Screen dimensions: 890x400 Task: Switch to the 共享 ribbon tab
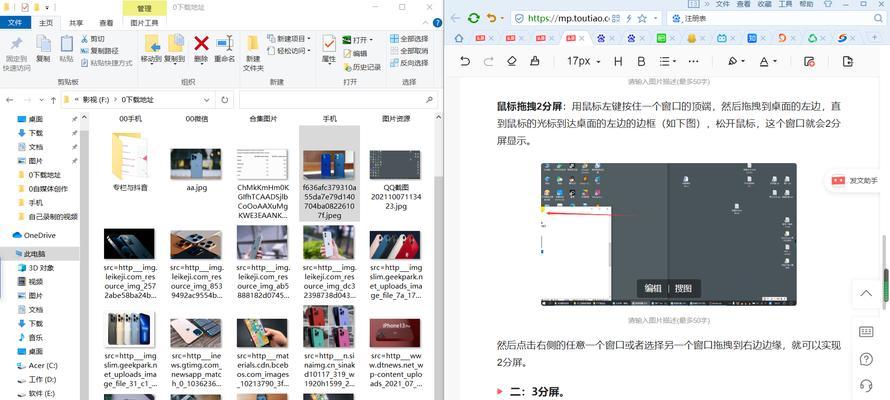click(76, 23)
